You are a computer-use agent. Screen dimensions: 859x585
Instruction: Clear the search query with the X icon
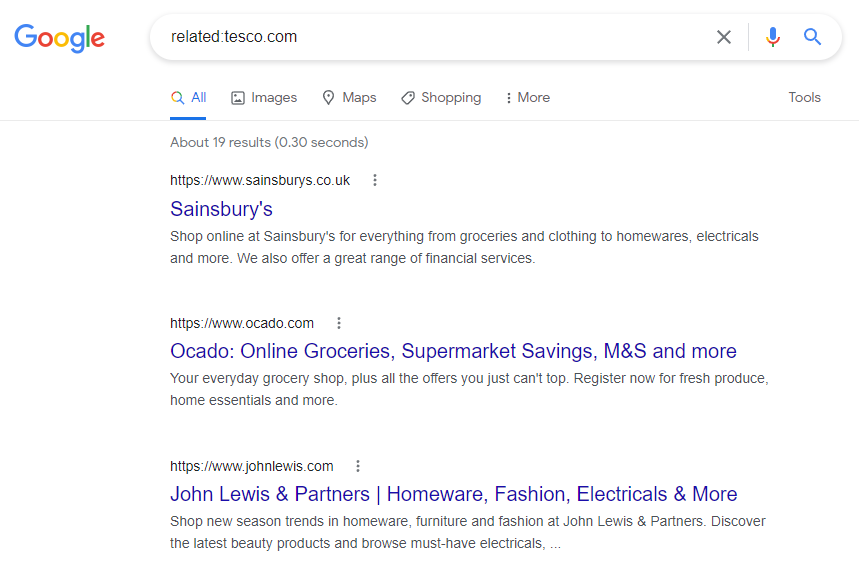point(724,37)
